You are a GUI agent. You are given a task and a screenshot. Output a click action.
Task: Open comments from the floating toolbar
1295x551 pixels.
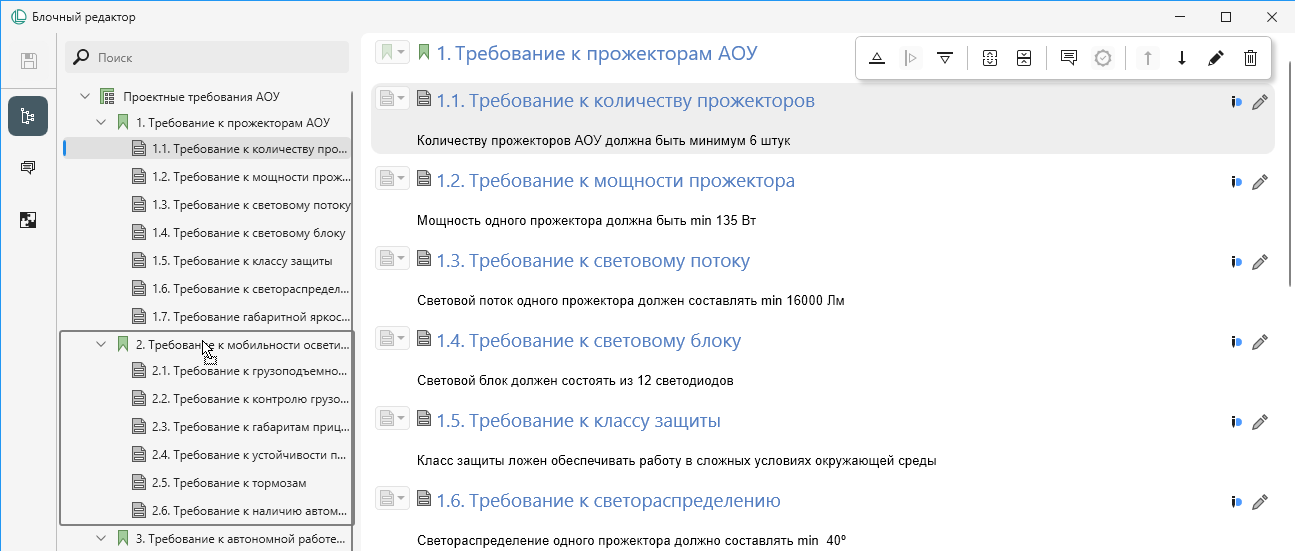pos(1068,58)
